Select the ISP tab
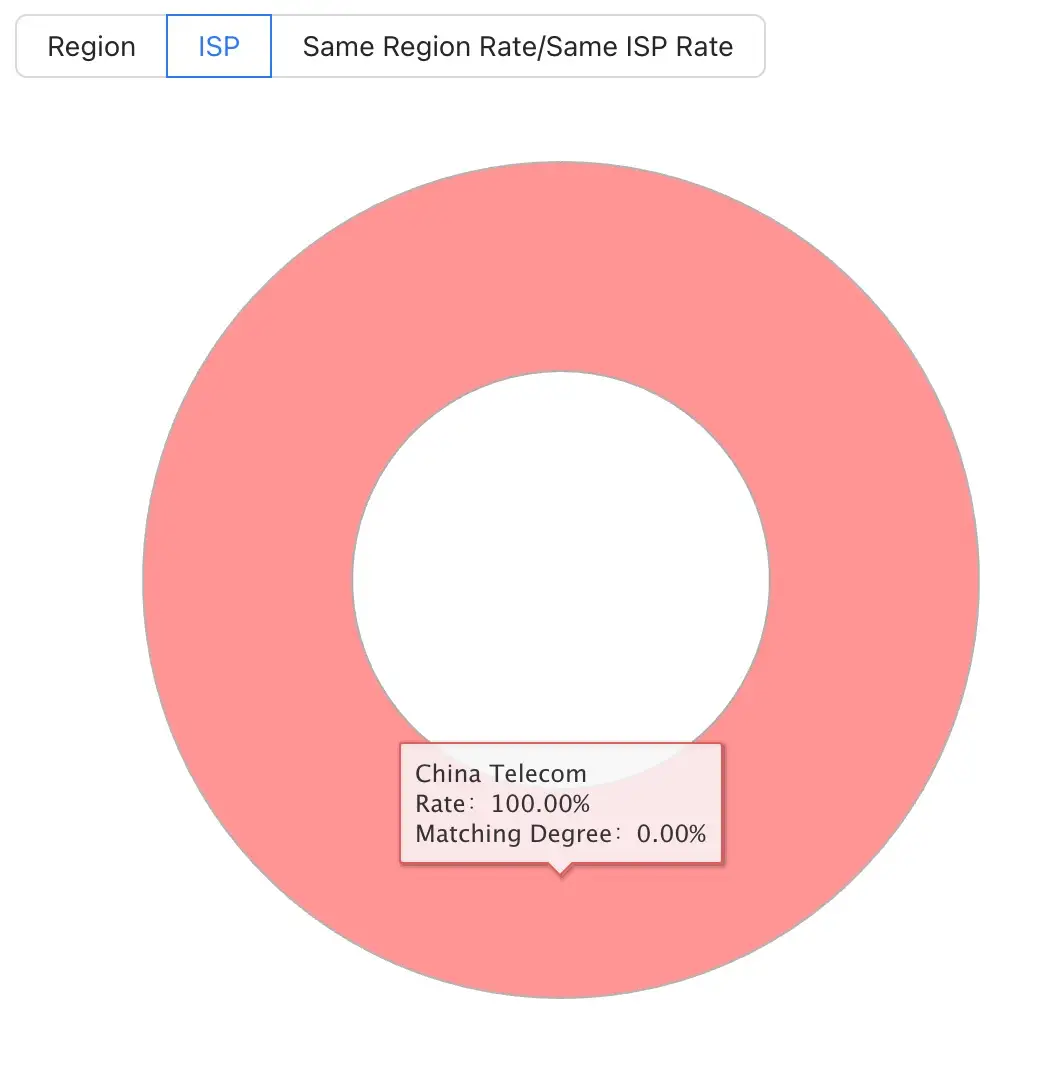The image size is (1062, 1074). click(218, 47)
